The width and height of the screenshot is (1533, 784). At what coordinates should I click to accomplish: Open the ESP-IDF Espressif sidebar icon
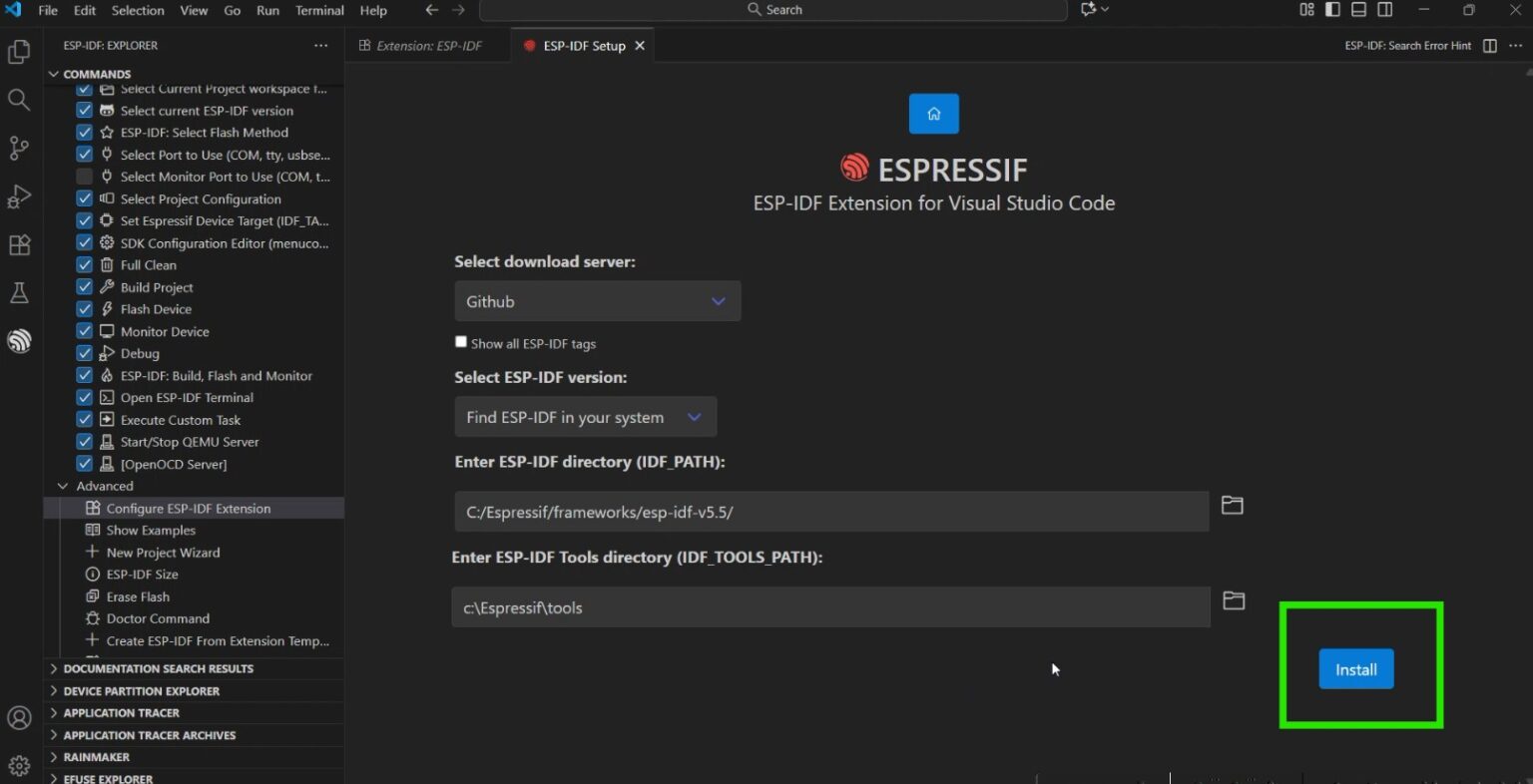click(19, 341)
